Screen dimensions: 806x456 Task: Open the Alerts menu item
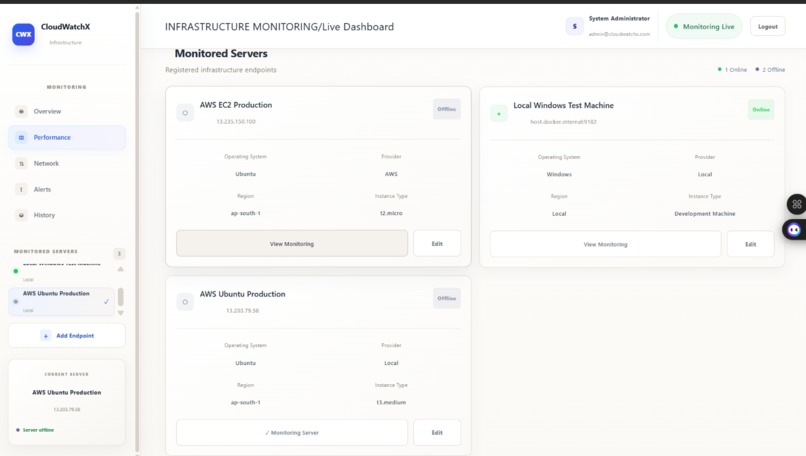[x=66, y=189]
